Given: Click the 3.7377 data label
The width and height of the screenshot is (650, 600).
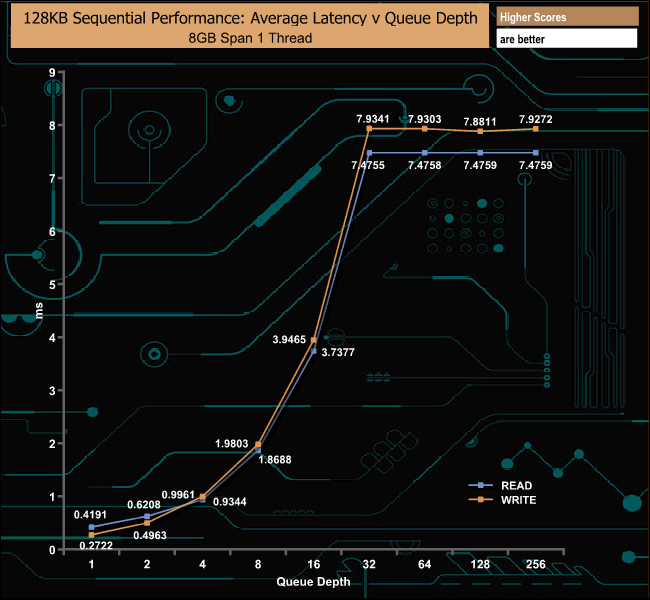Looking at the screenshot, I should pyautogui.click(x=338, y=352).
